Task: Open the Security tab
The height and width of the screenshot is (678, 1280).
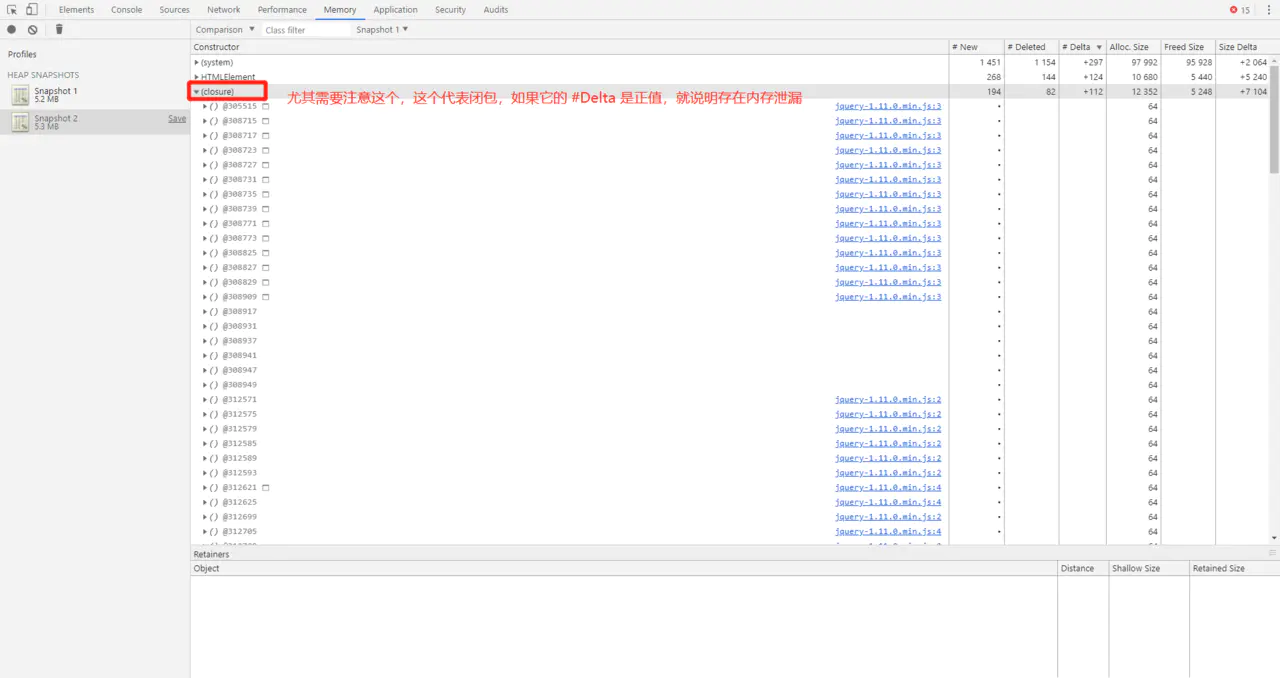Action: 450,10
